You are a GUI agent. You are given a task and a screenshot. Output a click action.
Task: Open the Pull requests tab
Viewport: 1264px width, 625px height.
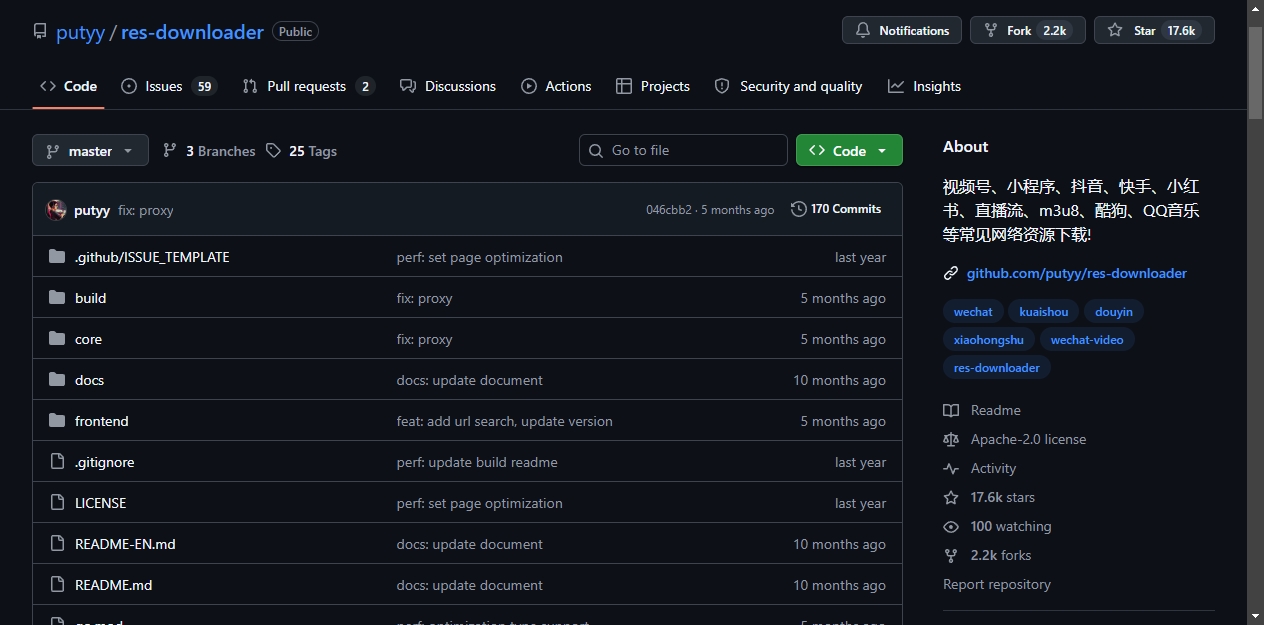[308, 86]
